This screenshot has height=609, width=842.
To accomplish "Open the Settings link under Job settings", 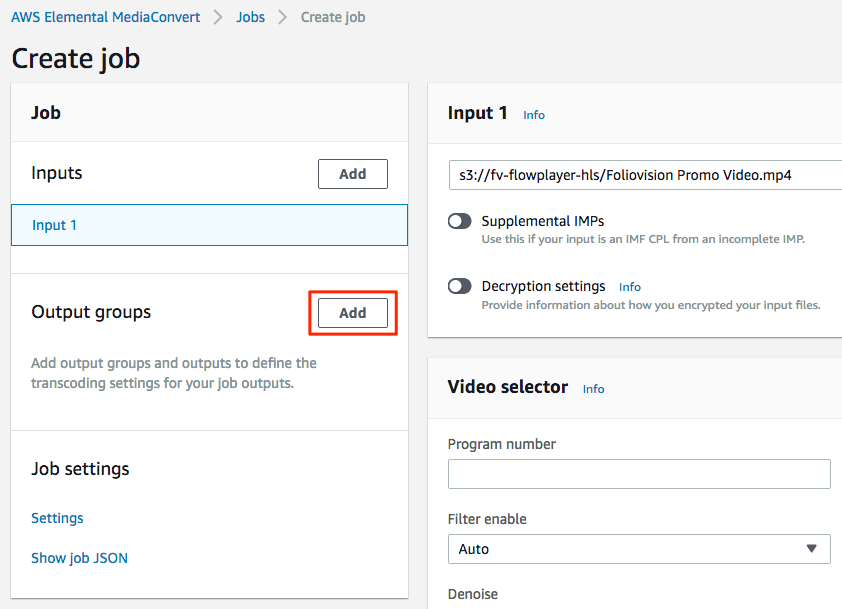I will tap(57, 518).
